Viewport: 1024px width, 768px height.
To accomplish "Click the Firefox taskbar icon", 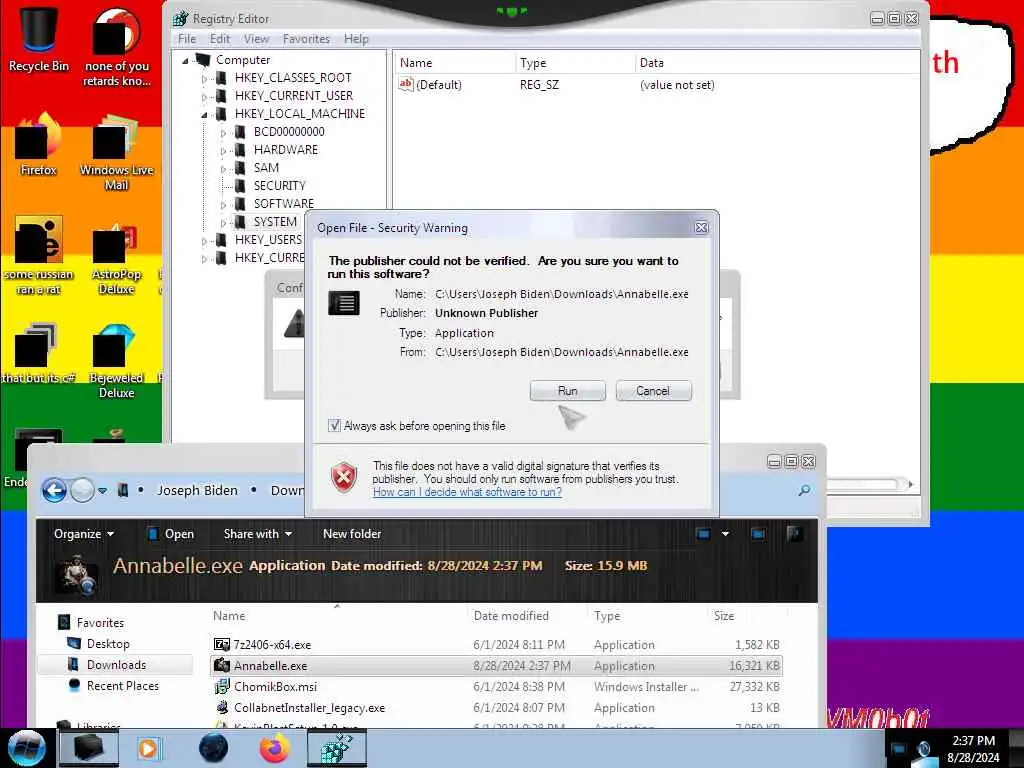I will (275, 748).
